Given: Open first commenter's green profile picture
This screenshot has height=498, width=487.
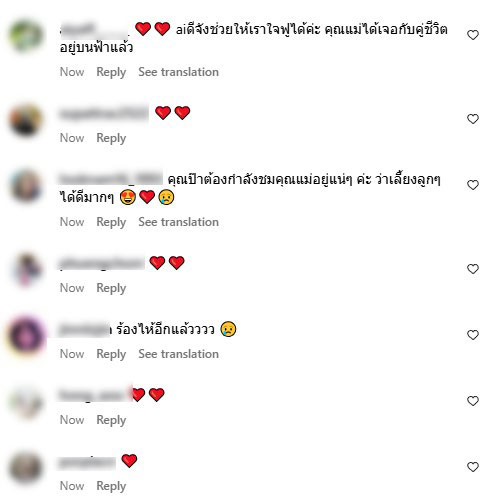Looking at the screenshot, I should point(26,35).
